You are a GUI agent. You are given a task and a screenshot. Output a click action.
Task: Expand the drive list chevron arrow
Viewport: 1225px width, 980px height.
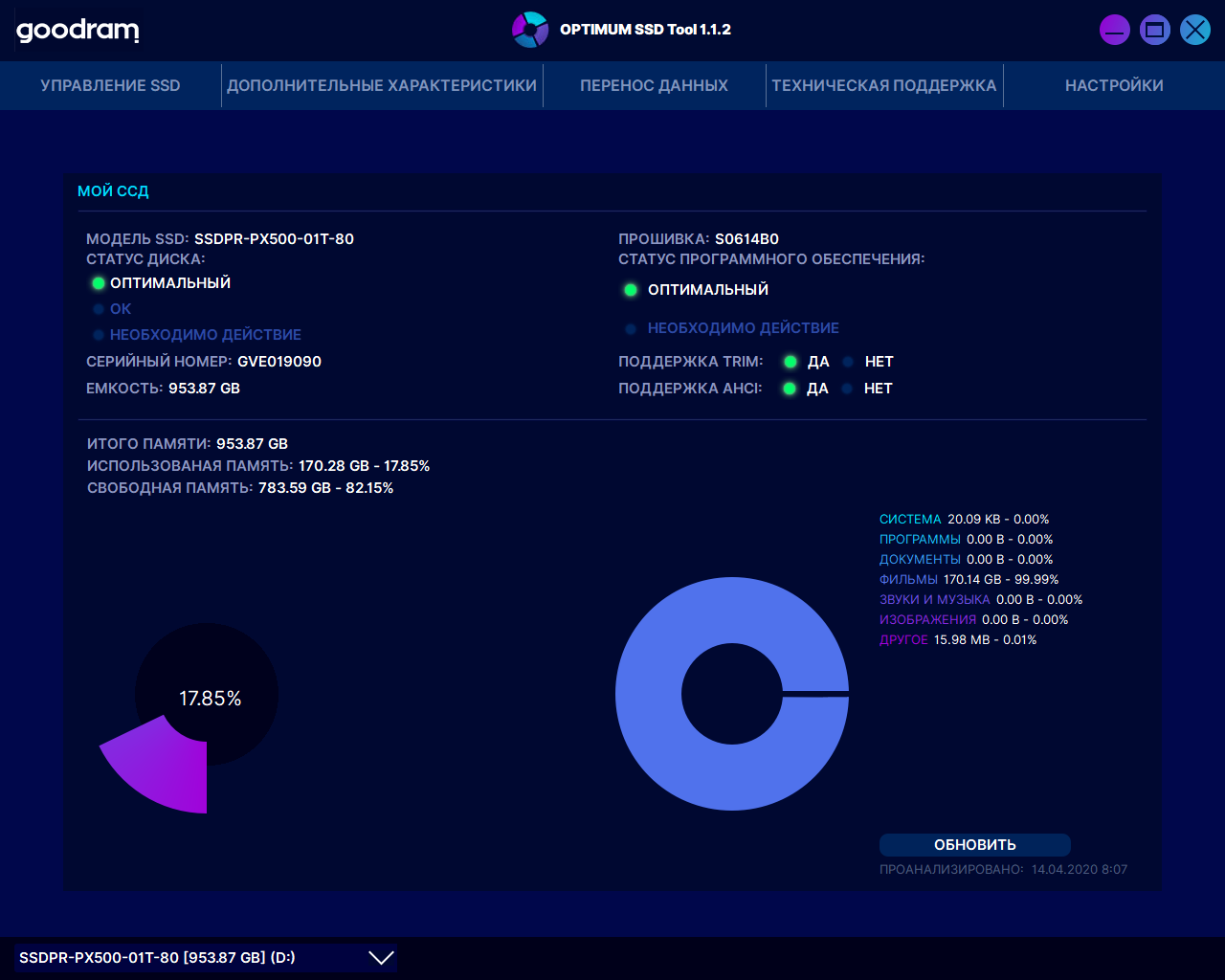[x=381, y=958]
